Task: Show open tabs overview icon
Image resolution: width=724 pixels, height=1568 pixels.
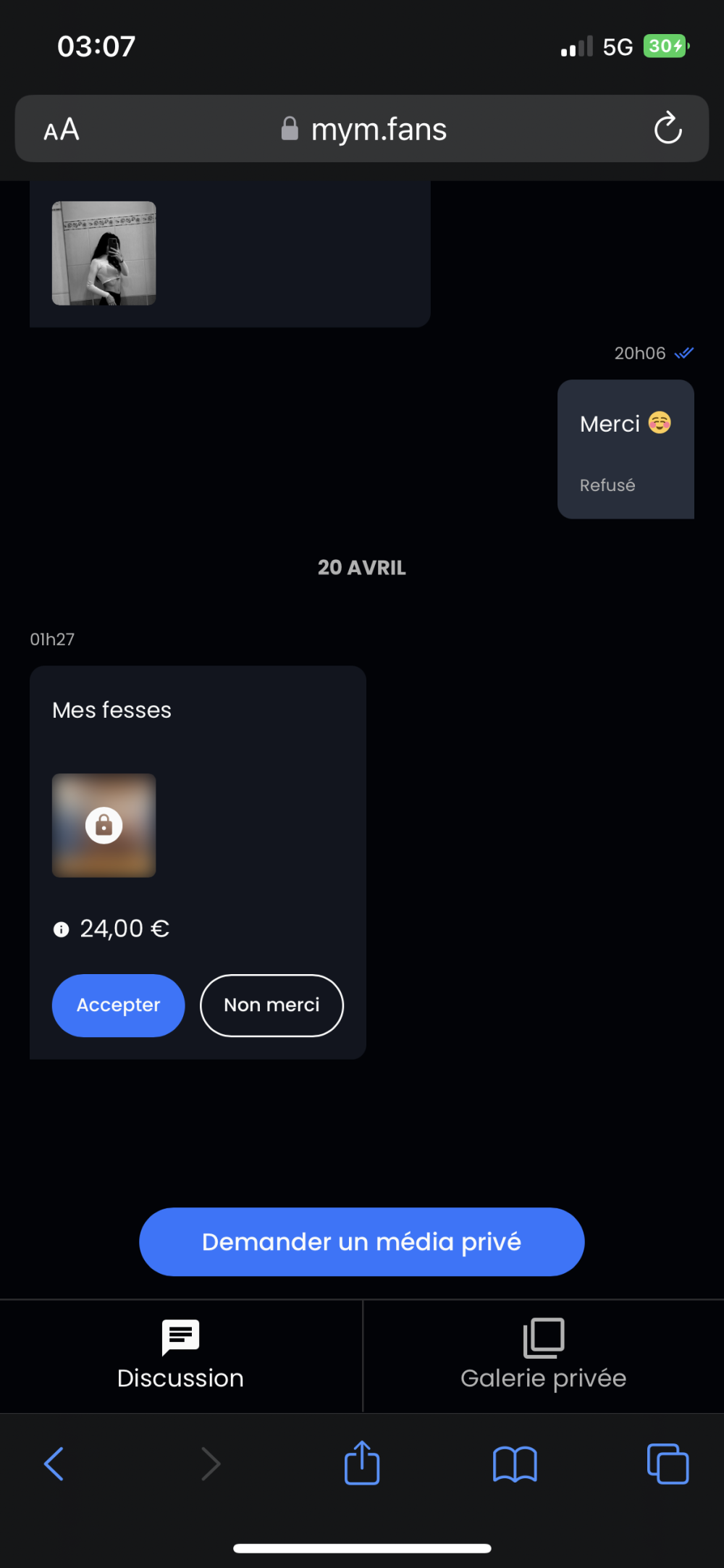Action: click(668, 1464)
